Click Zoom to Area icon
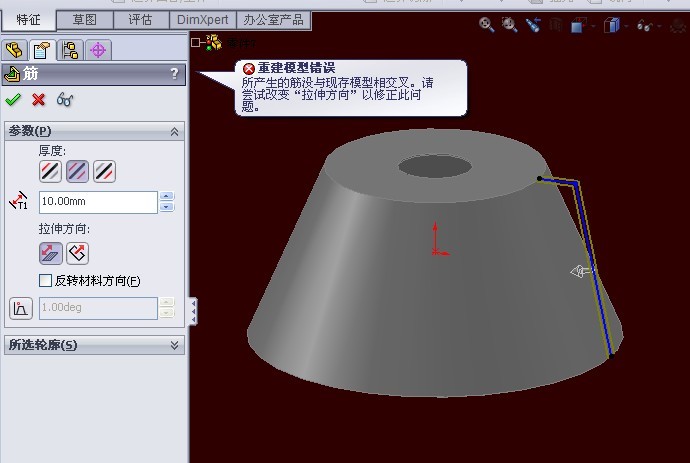Viewport: 690px width, 463px height. 510,25
